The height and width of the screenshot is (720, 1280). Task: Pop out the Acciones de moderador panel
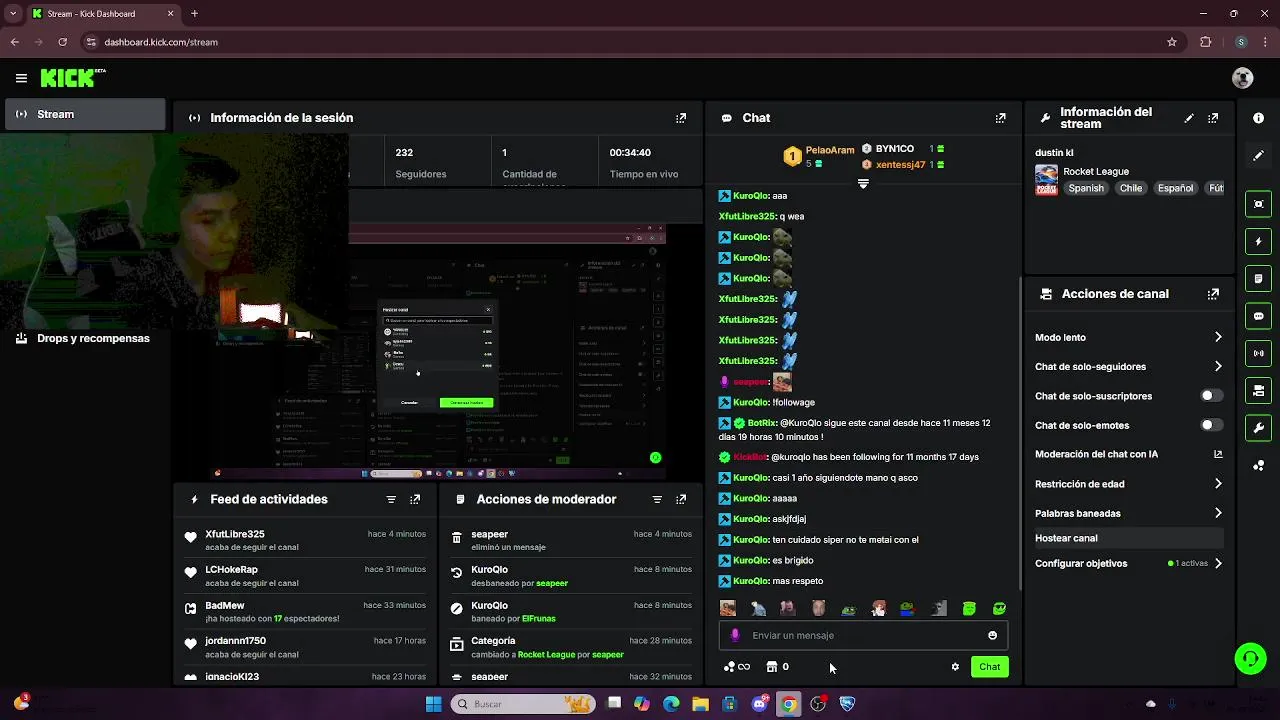[681, 499]
